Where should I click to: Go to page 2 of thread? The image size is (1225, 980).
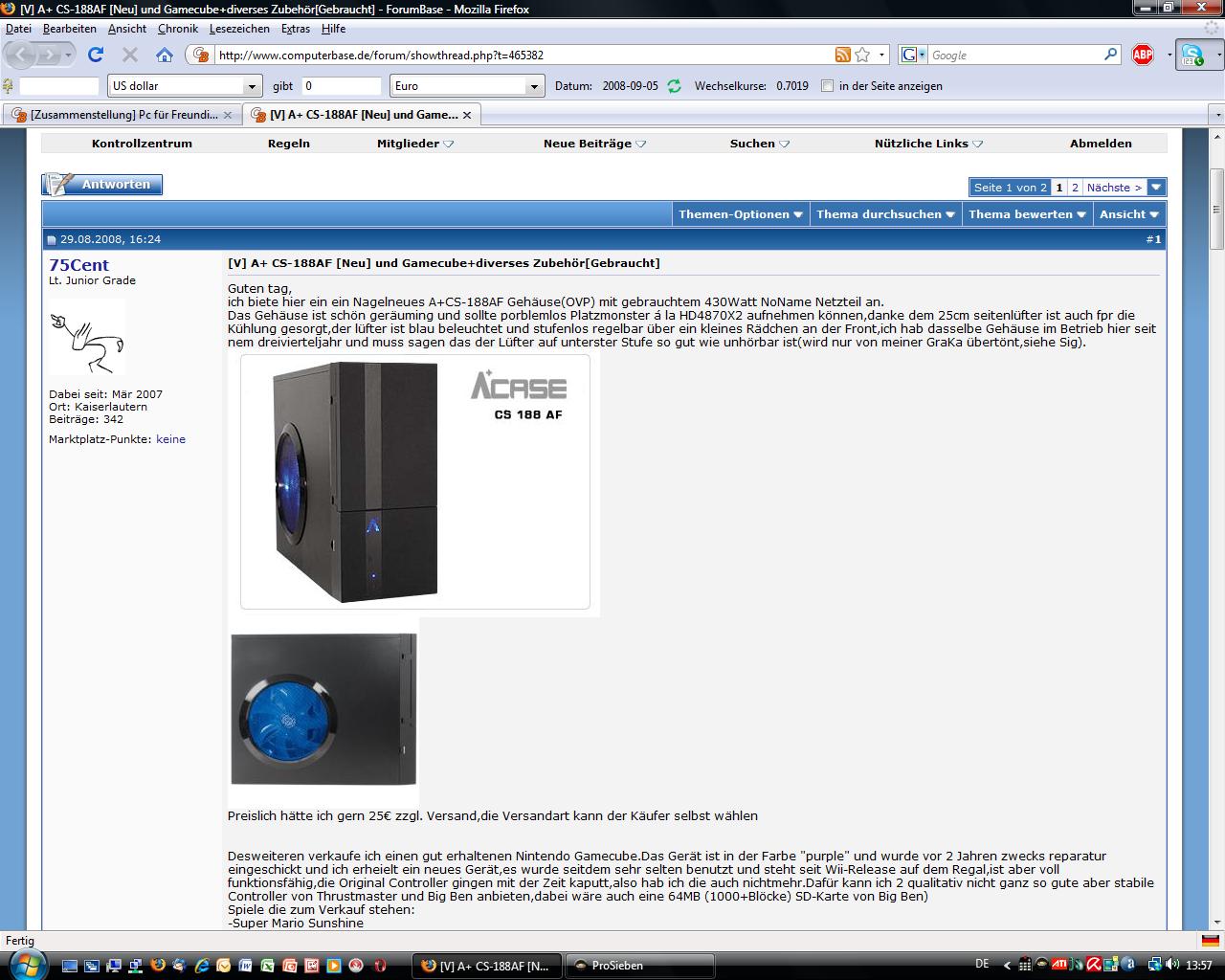pyautogui.click(x=1075, y=188)
